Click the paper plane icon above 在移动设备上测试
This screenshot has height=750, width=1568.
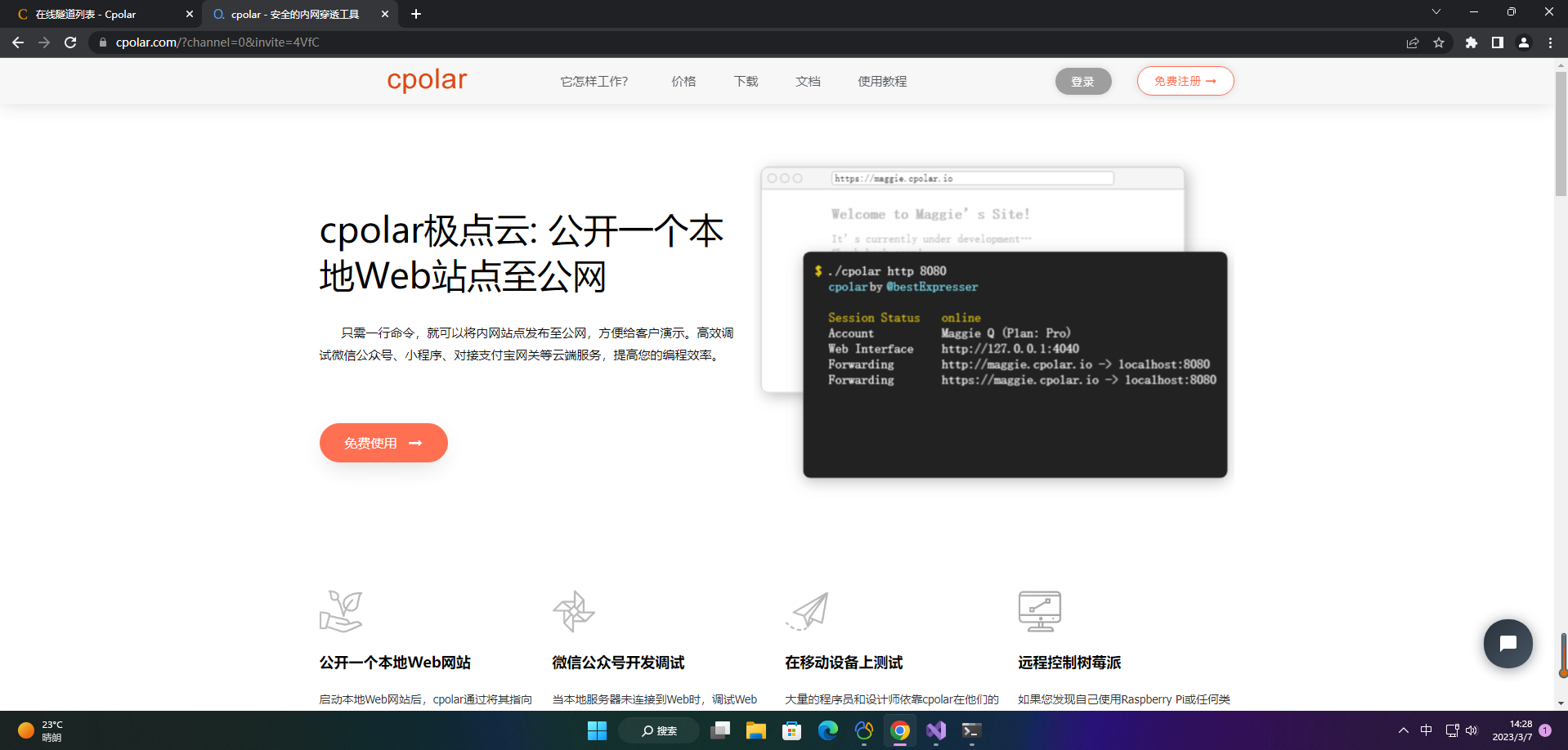pyautogui.click(x=808, y=611)
